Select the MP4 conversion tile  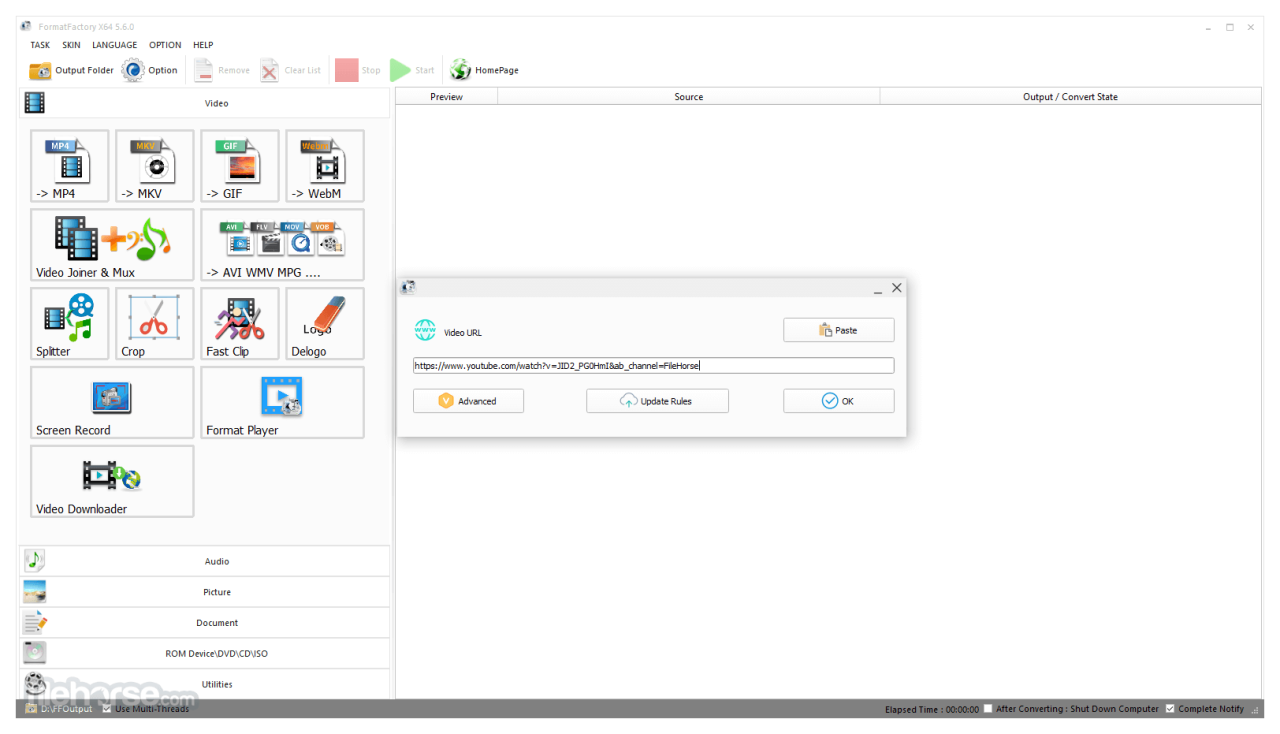pyautogui.click(x=70, y=165)
